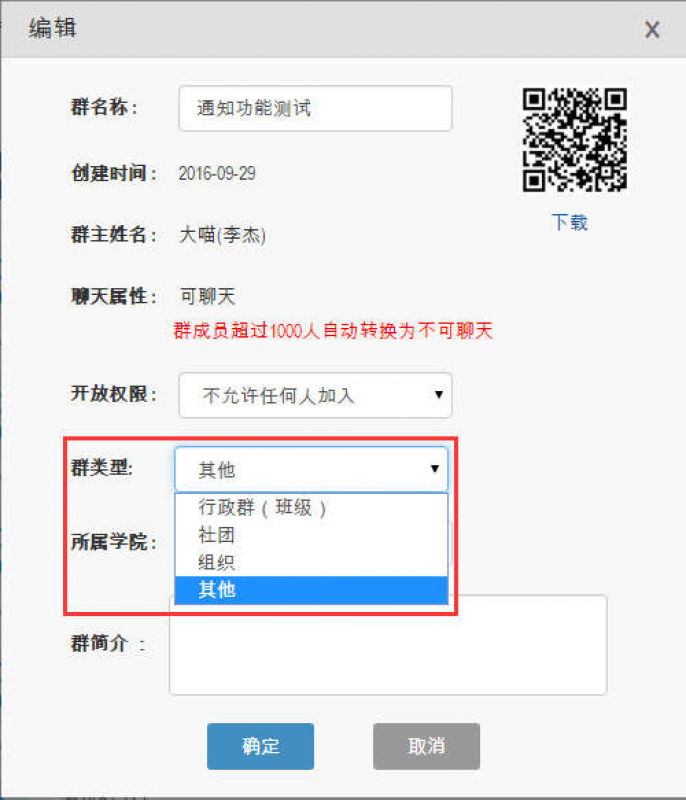
Task: Close the 编辑 dialog with the X
Action: click(652, 30)
